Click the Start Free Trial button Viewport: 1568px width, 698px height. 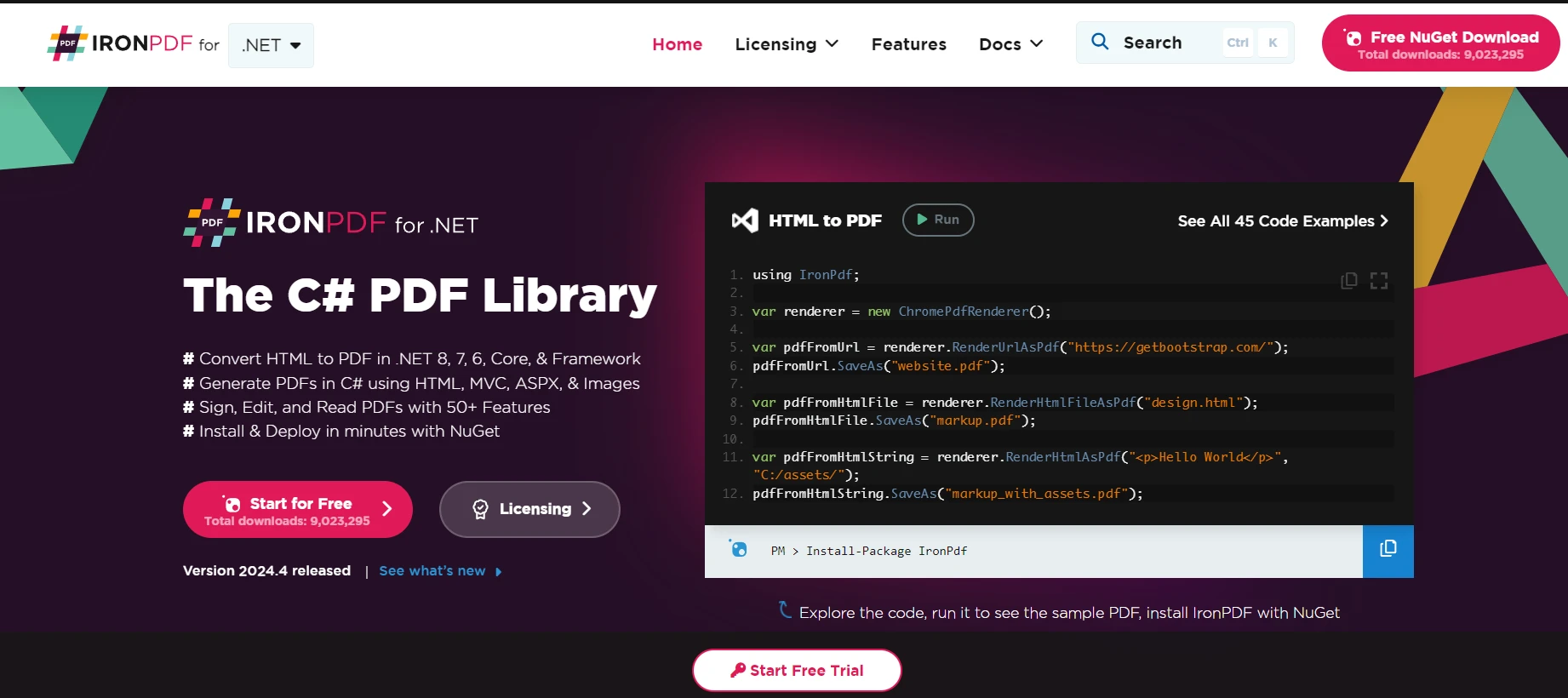(797, 671)
